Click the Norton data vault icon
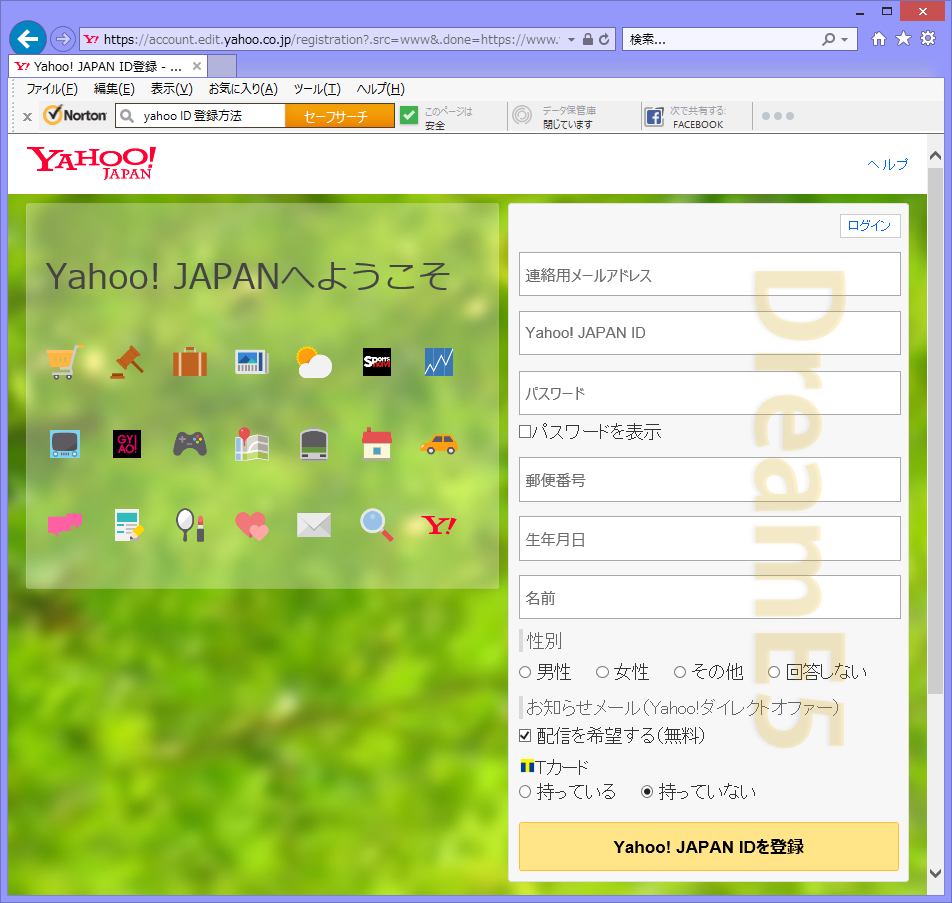Viewport: 952px width, 903px height. click(522, 115)
